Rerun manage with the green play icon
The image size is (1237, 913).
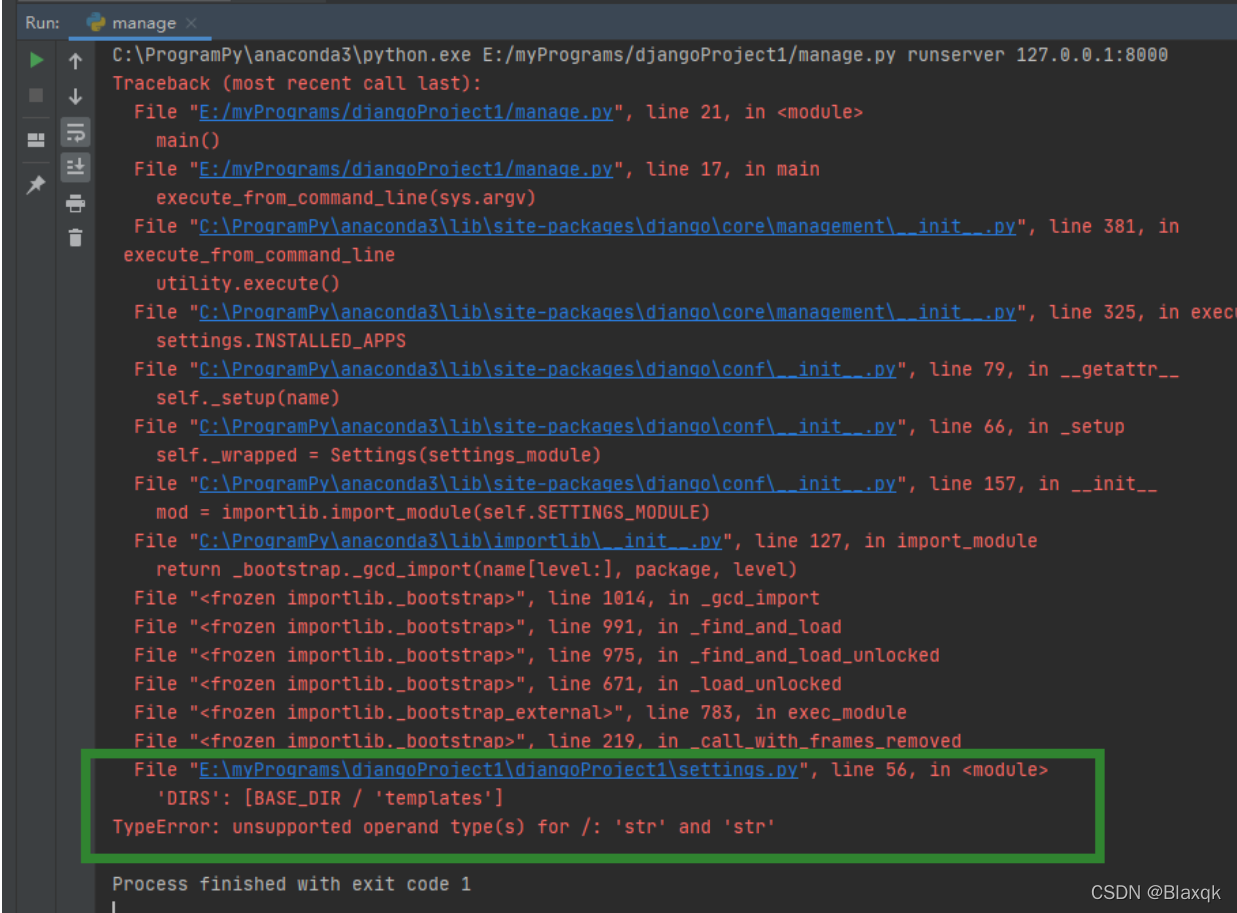[36, 61]
